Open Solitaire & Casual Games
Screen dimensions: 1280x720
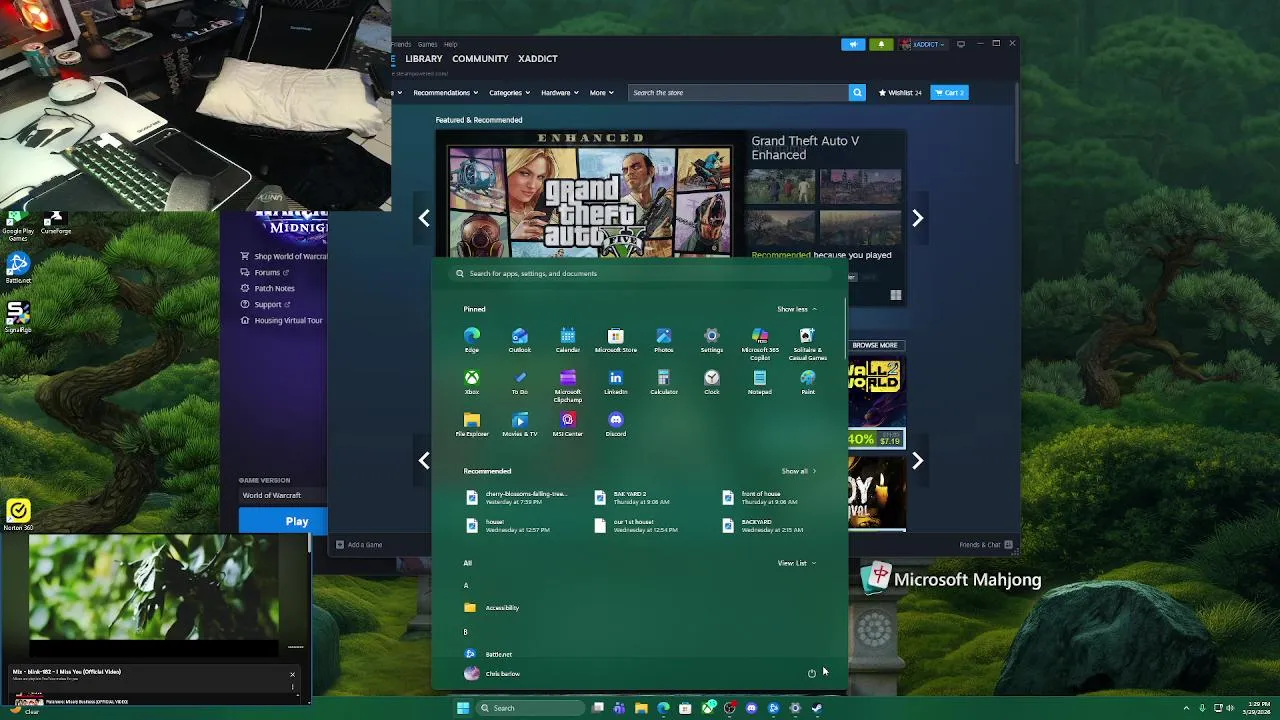coord(808,343)
